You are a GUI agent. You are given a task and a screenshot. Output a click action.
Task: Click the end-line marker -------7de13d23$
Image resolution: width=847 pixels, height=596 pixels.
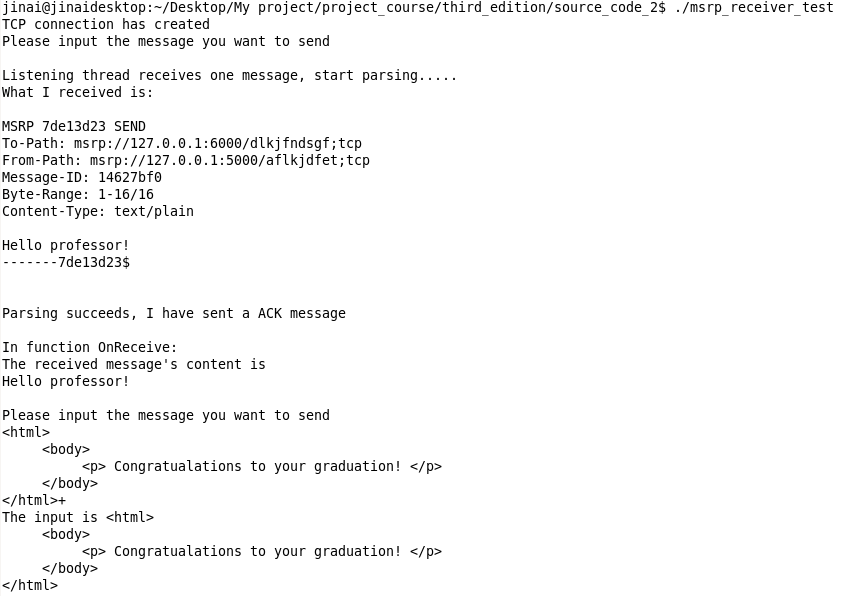coord(66,263)
